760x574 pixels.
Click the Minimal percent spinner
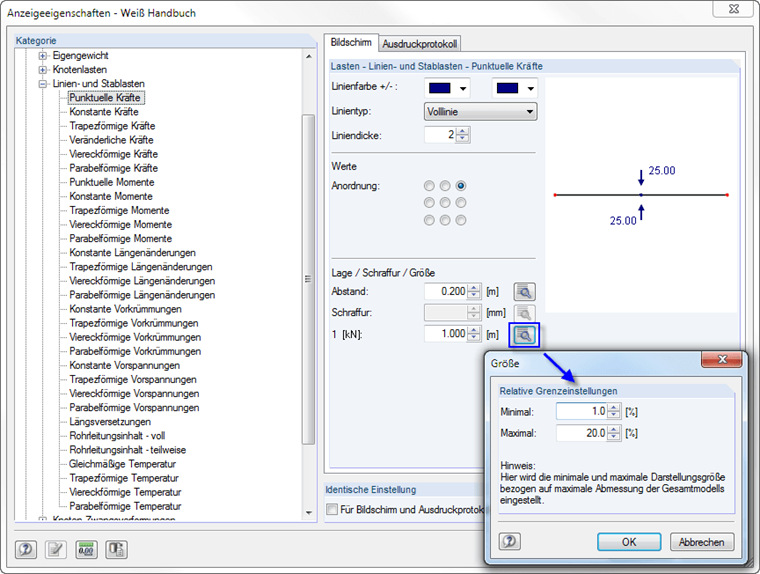pos(614,412)
